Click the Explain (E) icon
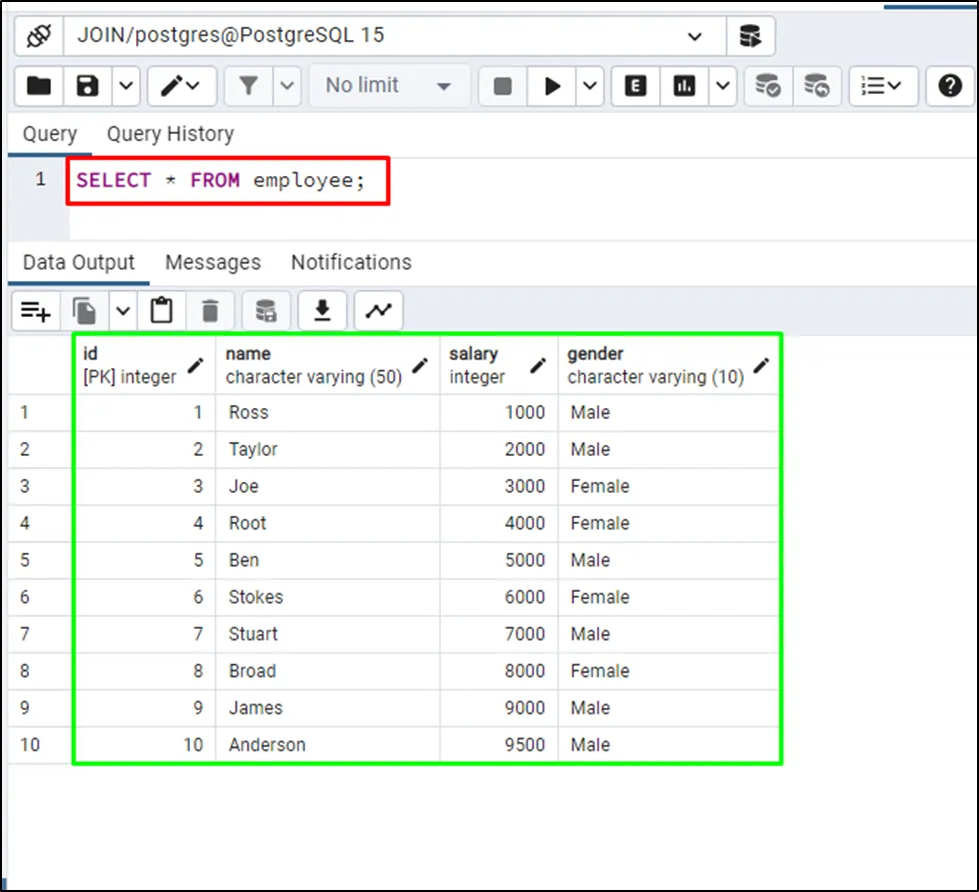 click(635, 86)
